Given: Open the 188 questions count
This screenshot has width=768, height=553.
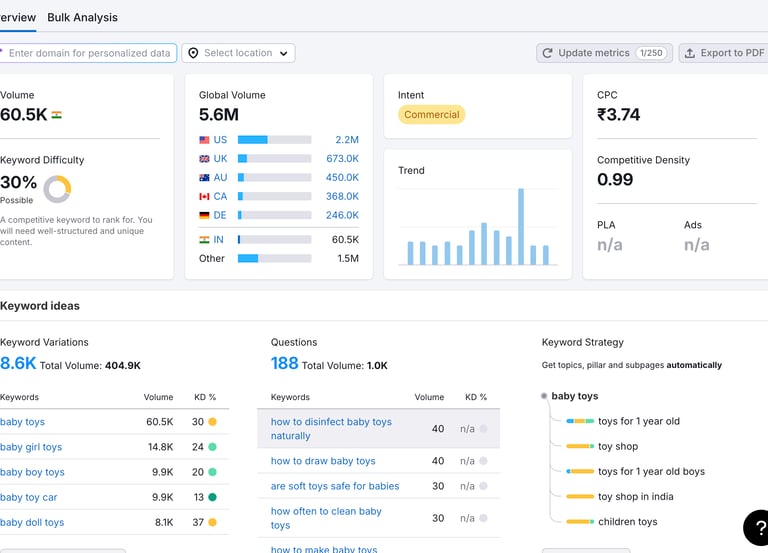Looking at the screenshot, I should [285, 363].
